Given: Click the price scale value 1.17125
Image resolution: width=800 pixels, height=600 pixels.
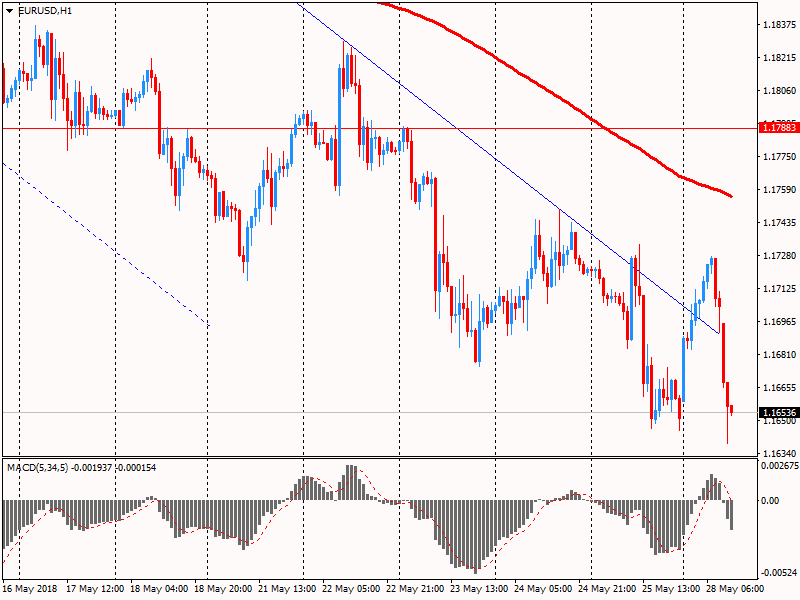Looking at the screenshot, I should pos(779,289).
